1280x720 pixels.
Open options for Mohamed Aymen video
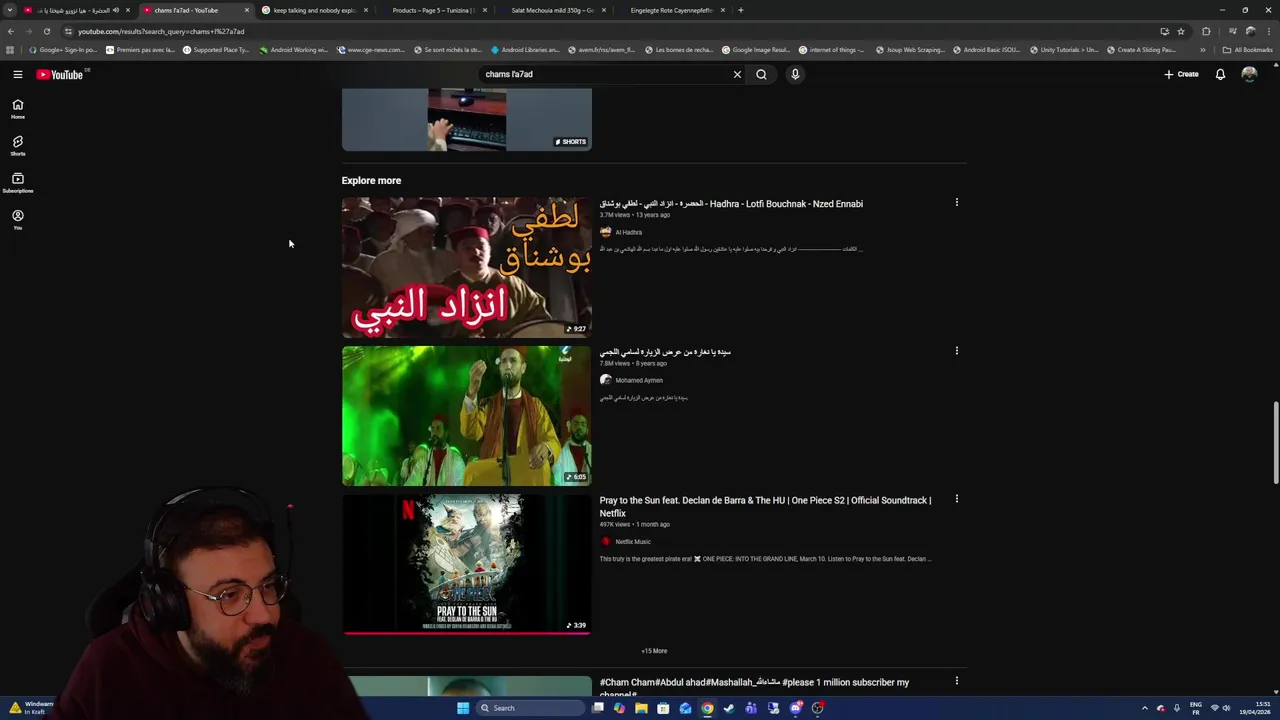pyautogui.click(x=956, y=351)
